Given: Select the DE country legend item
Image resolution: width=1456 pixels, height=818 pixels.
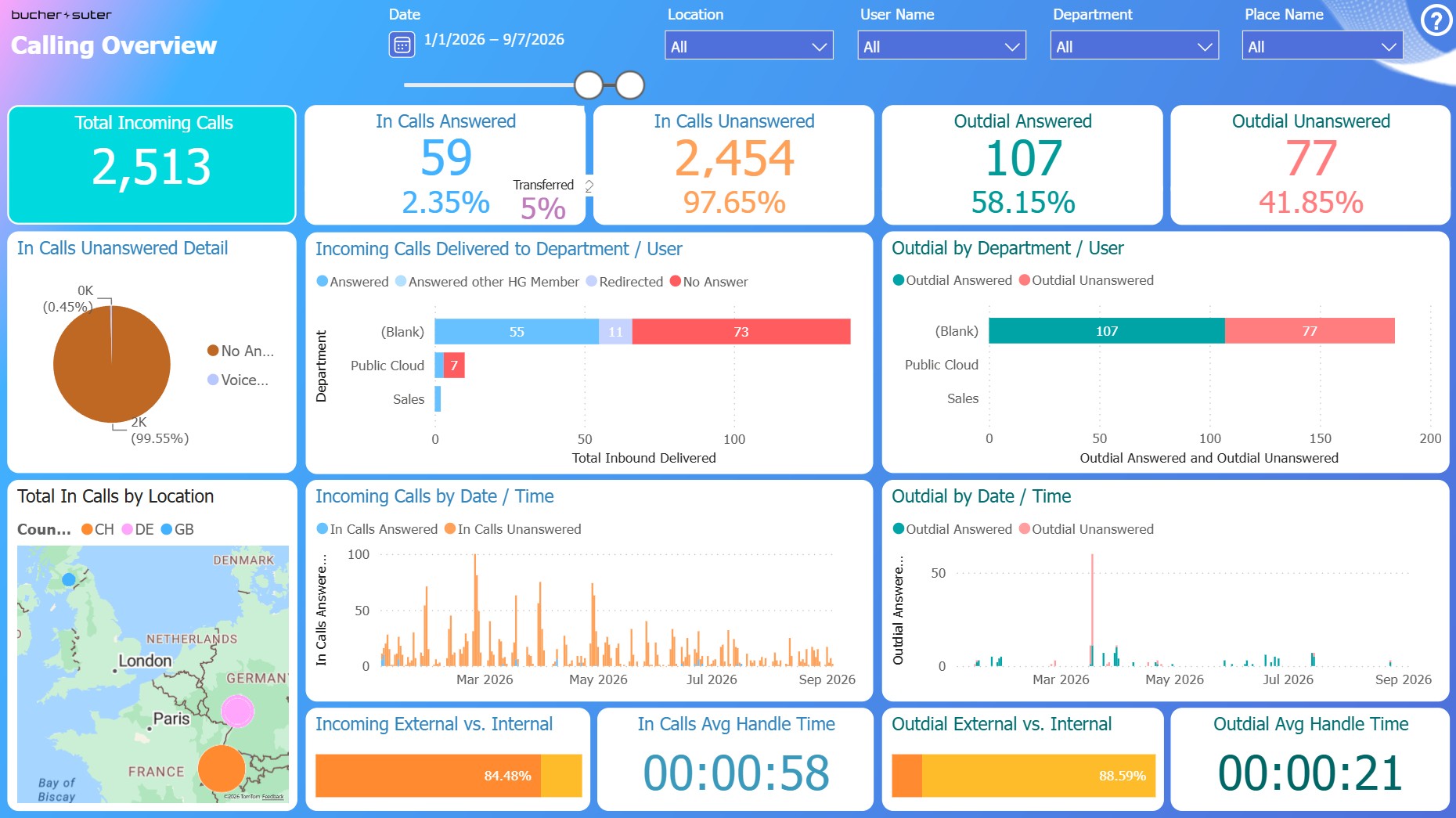Looking at the screenshot, I should 138,529.
